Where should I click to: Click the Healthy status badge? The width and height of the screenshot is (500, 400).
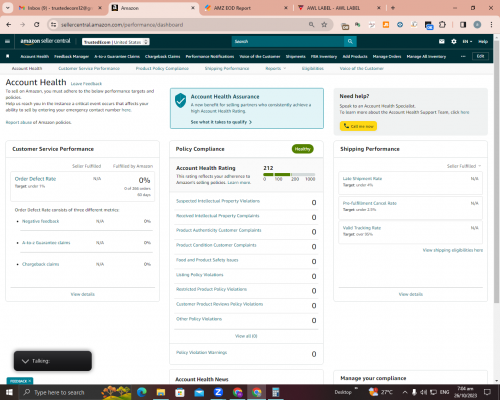click(x=303, y=149)
